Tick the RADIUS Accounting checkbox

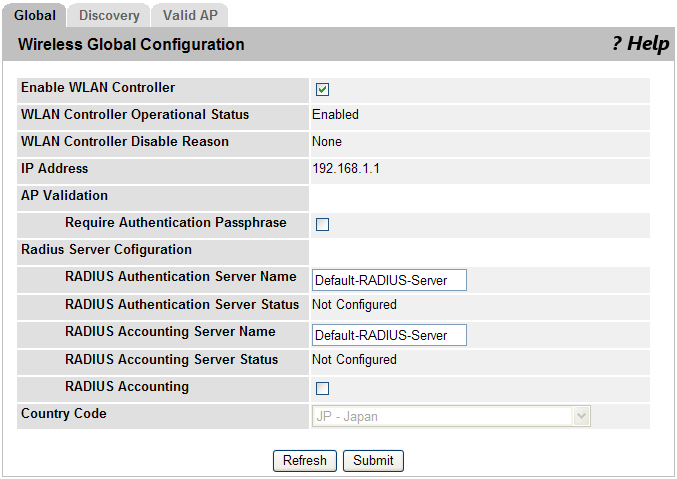(323, 389)
